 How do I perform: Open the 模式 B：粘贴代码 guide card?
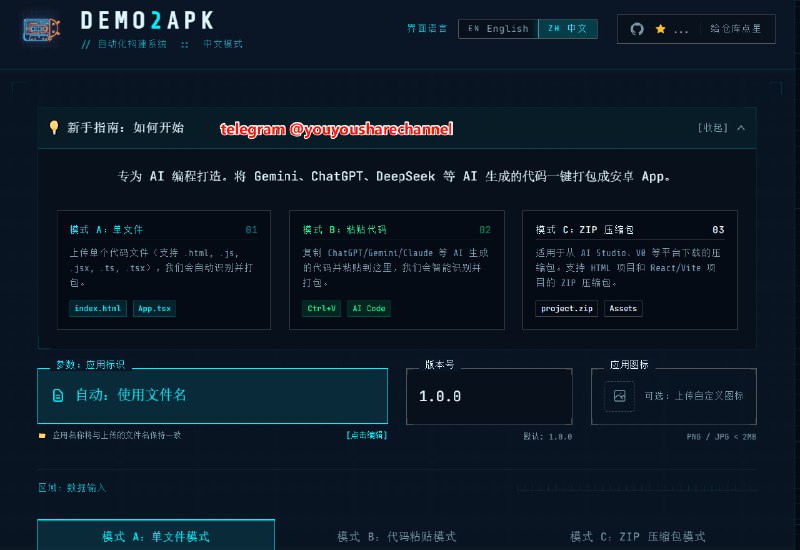pos(396,270)
